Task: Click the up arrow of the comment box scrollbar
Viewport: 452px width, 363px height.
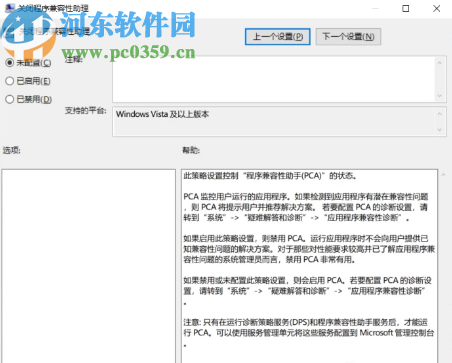Action: (440, 63)
